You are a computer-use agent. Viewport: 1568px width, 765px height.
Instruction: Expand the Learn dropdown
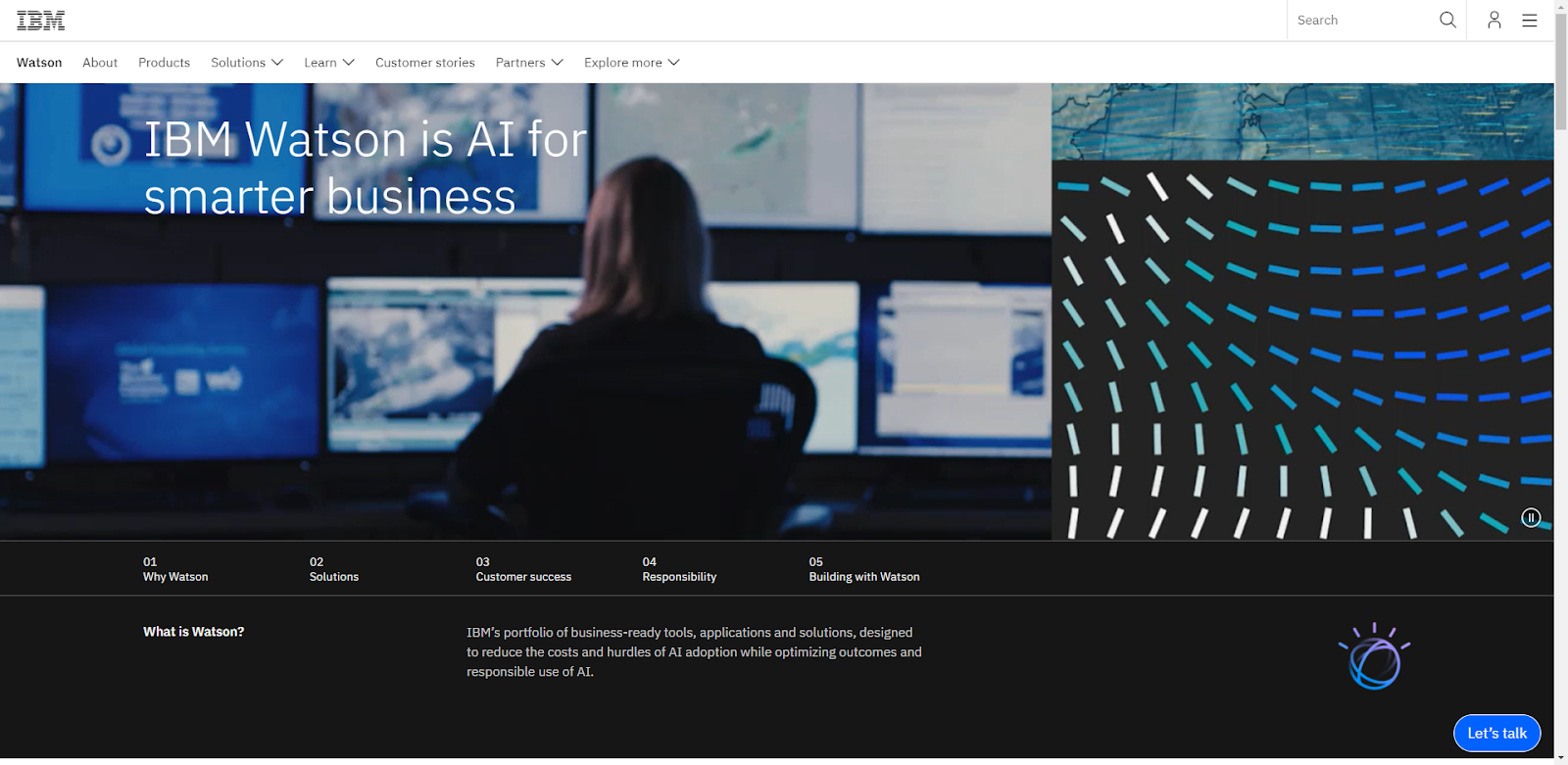coord(329,63)
